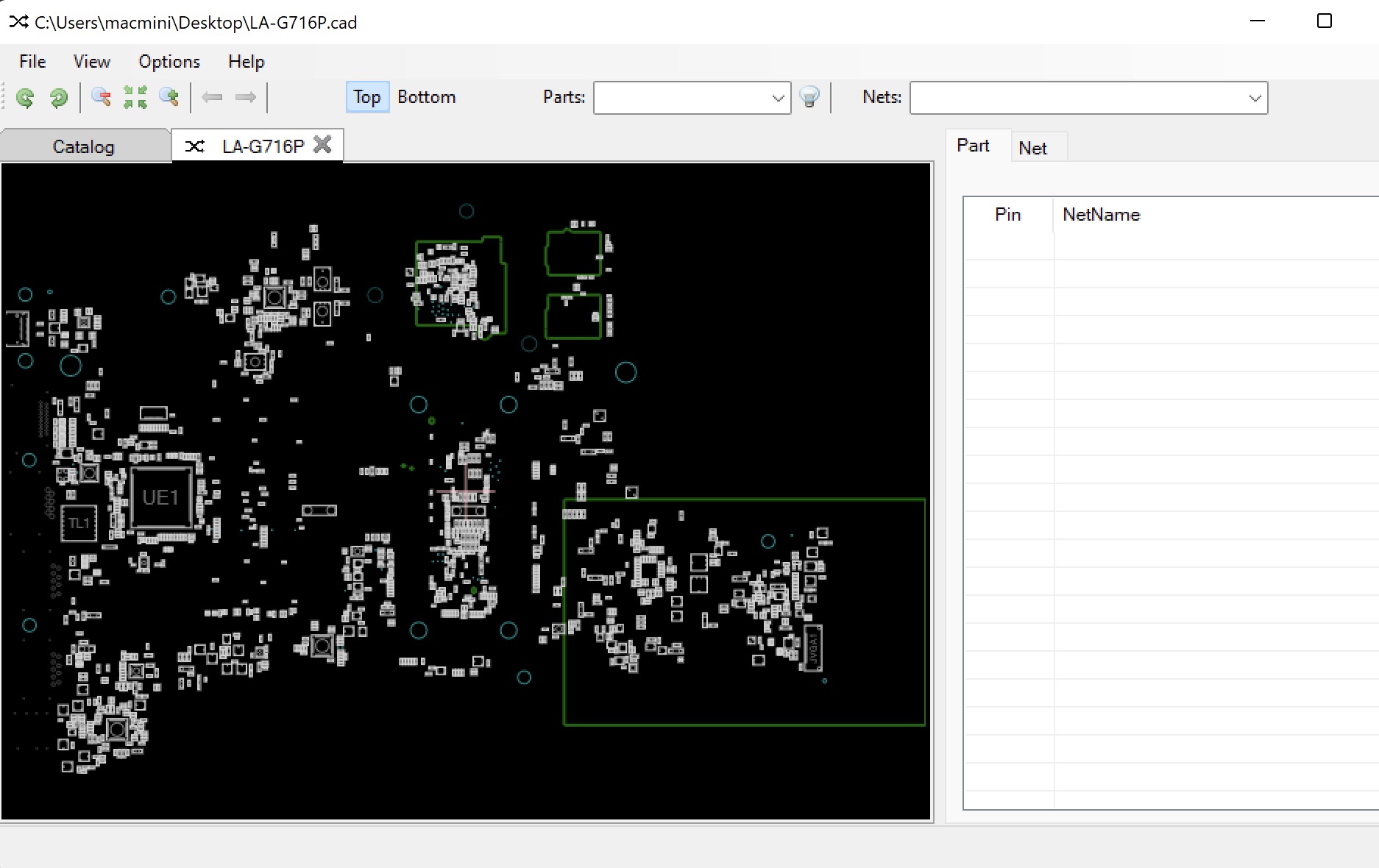Fit board to view with green arrows icon

coord(135,97)
